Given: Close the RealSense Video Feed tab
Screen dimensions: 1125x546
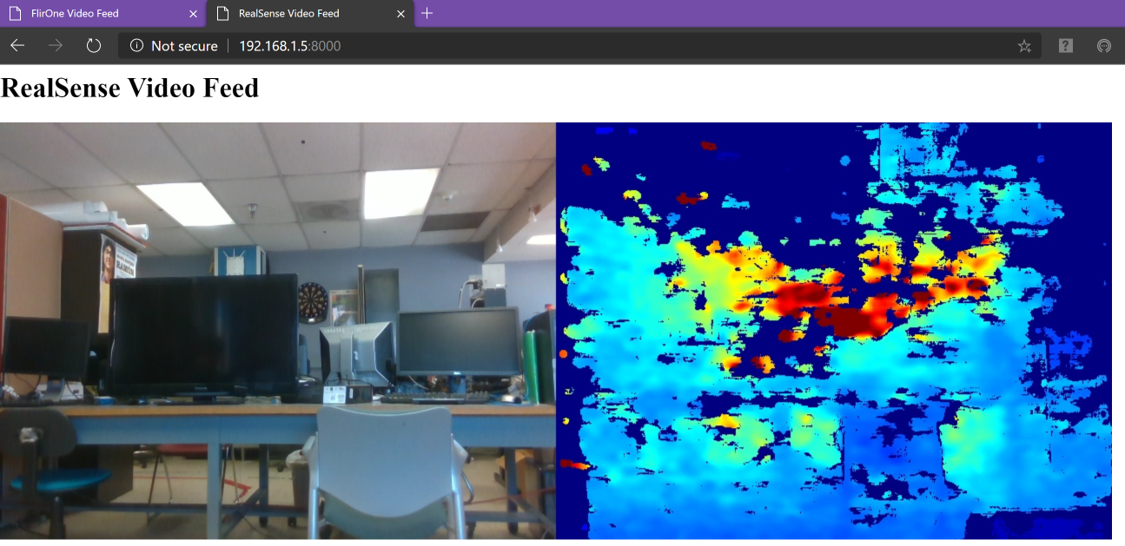Looking at the screenshot, I should tap(400, 14).
